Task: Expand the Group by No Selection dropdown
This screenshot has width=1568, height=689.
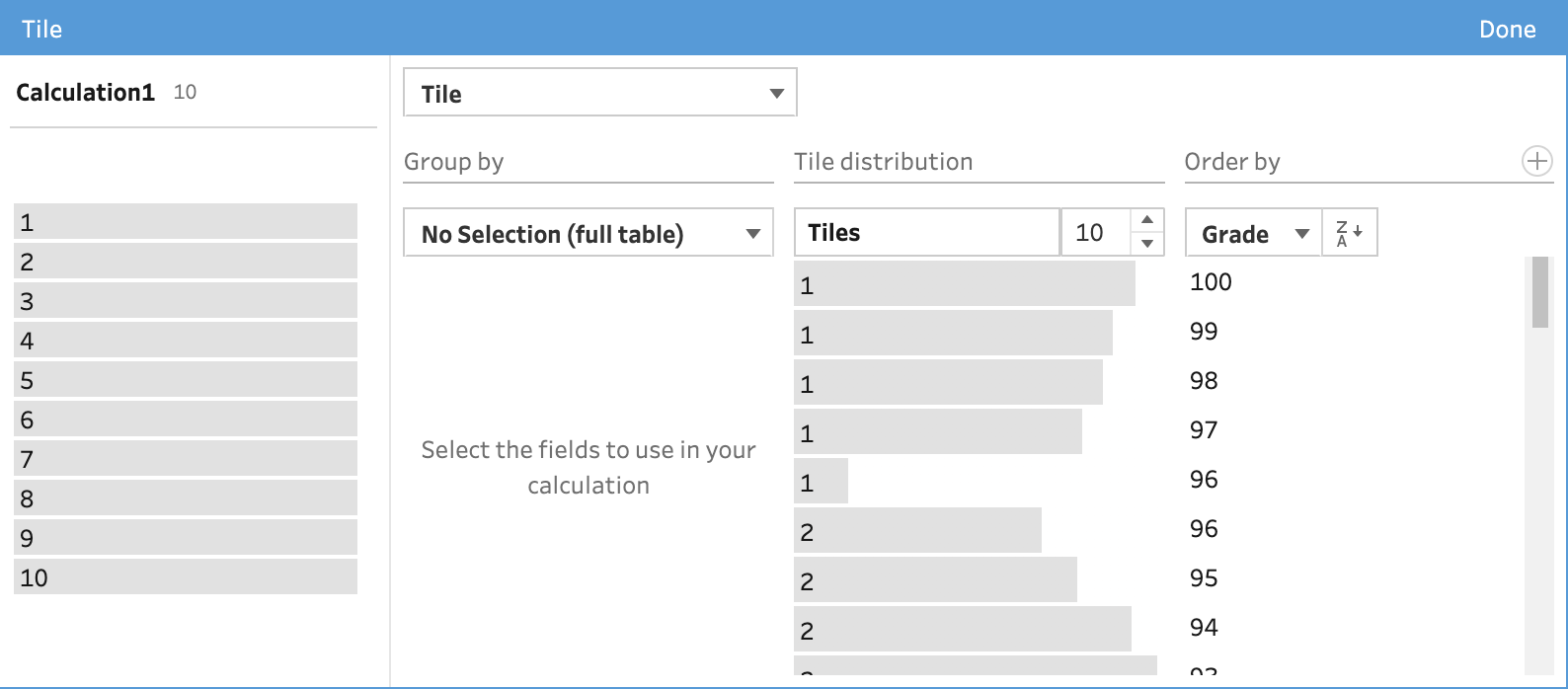Action: tap(588, 234)
